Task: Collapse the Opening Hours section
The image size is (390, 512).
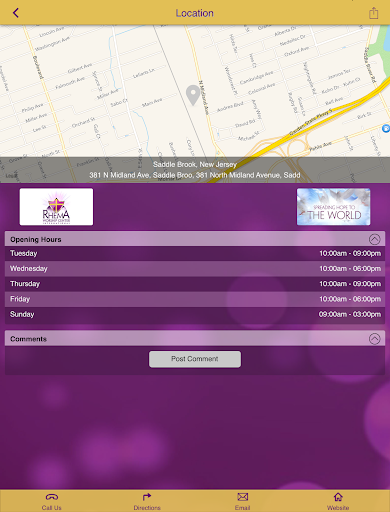Action: (x=374, y=239)
